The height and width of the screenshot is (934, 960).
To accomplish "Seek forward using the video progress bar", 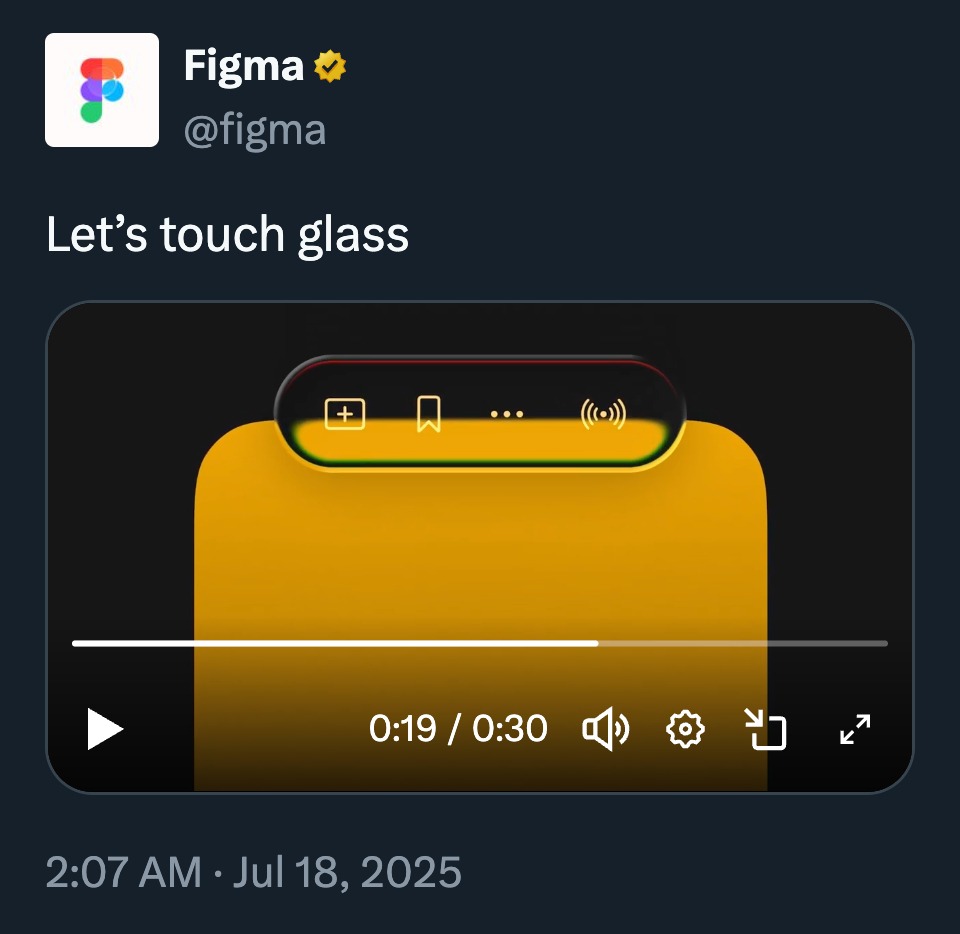I will click(700, 641).
